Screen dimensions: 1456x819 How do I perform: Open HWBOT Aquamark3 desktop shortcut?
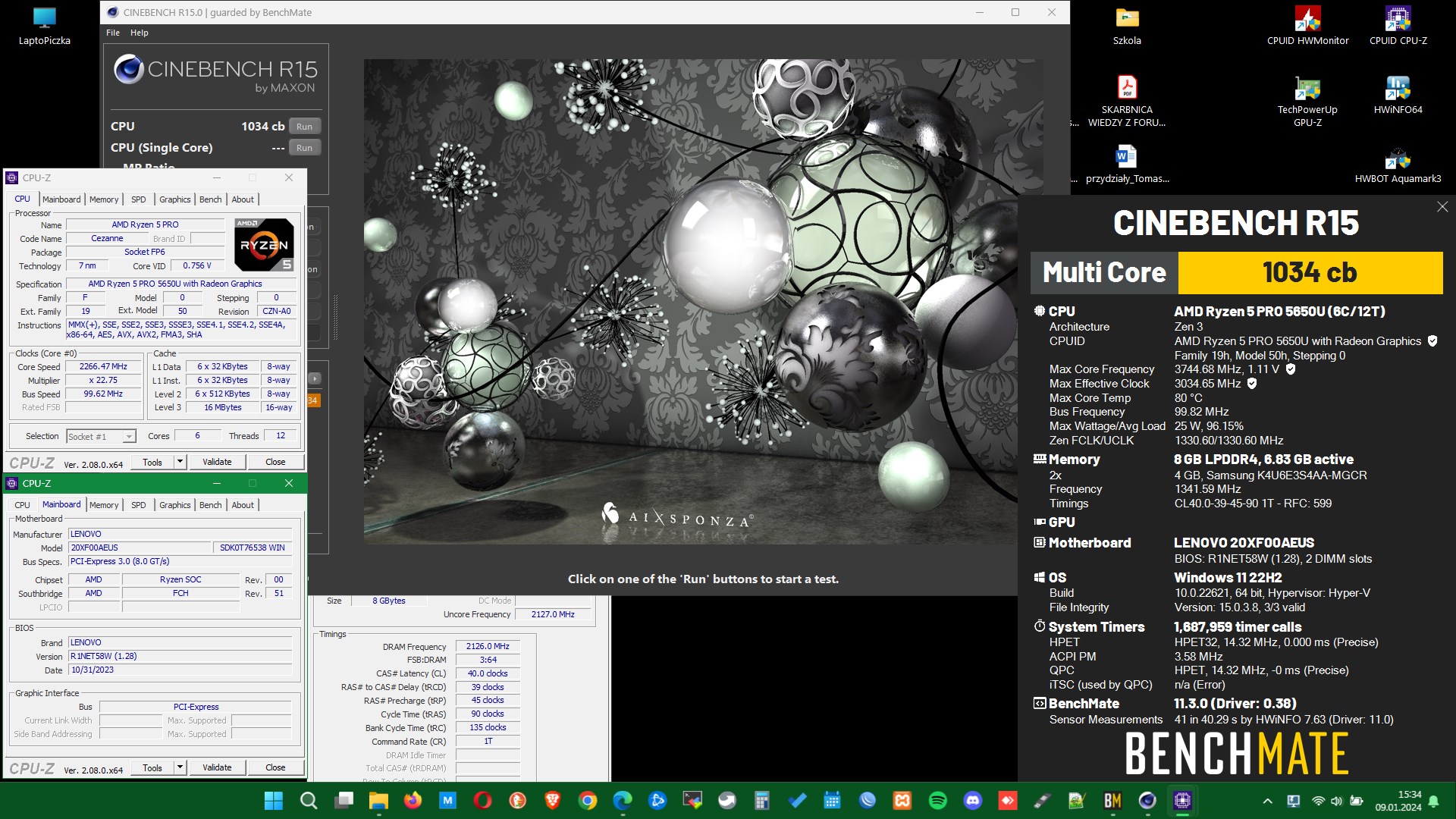coord(1398,165)
